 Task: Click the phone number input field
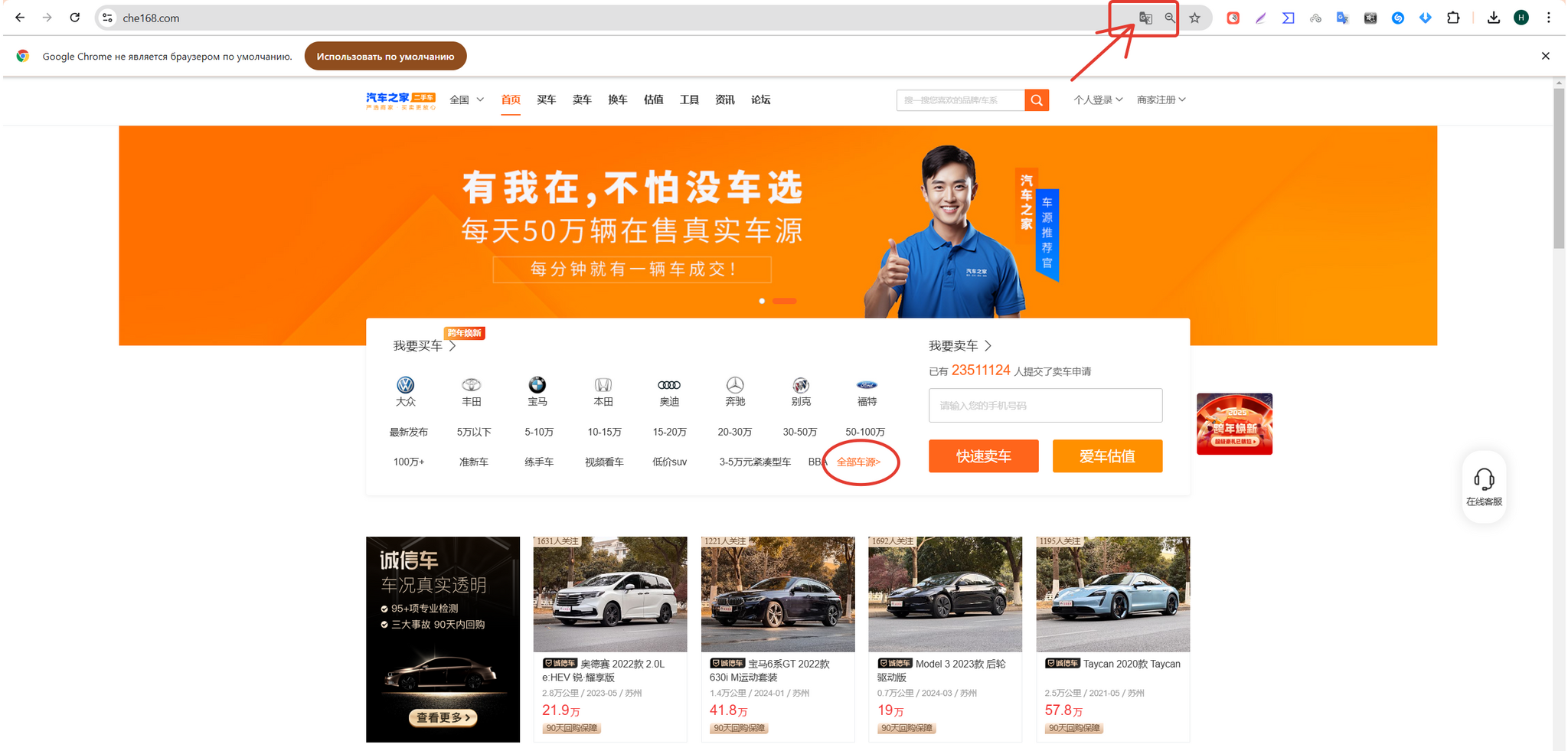point(1045,405)
